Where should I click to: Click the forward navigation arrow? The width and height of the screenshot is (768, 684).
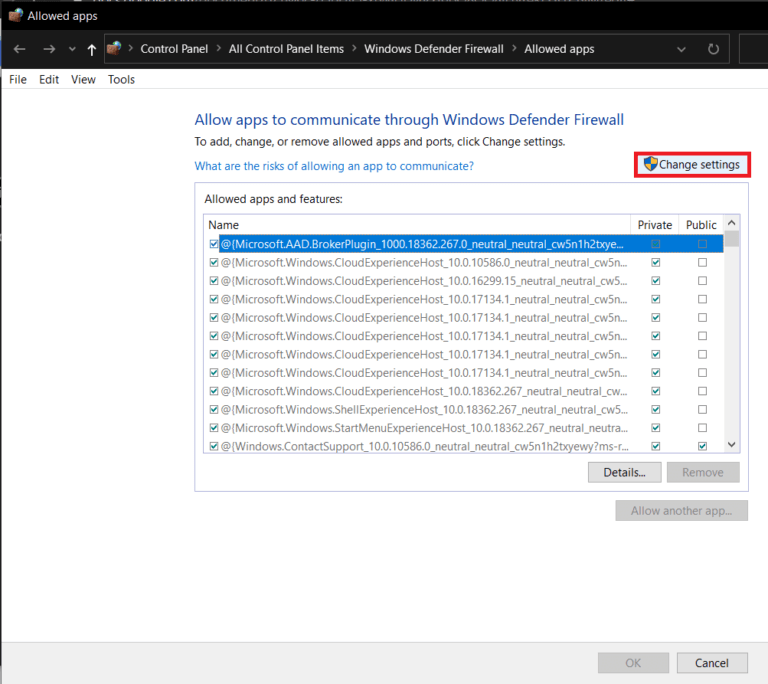(49, 49)
